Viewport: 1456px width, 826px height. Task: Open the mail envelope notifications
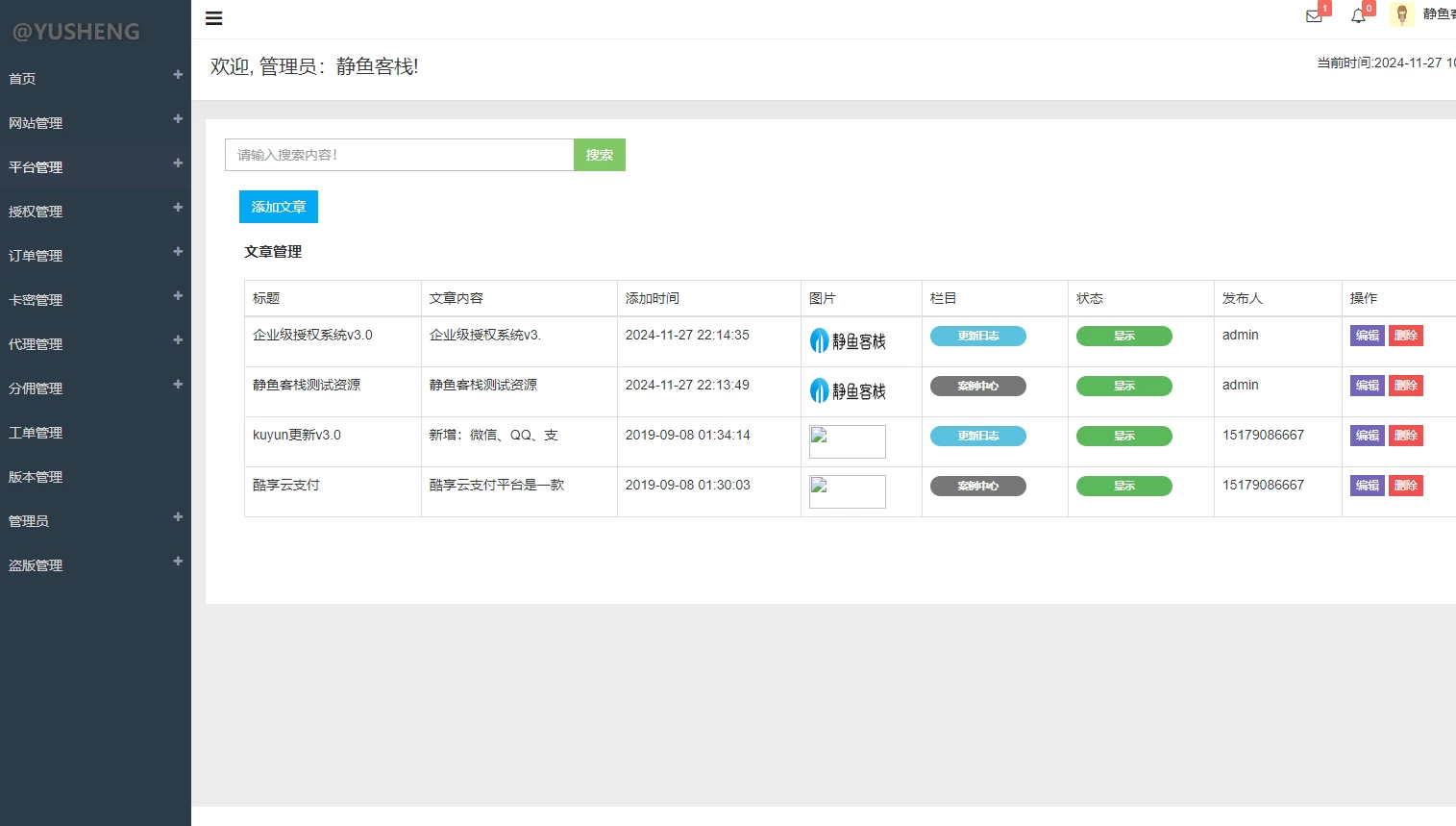(1314, 15)
